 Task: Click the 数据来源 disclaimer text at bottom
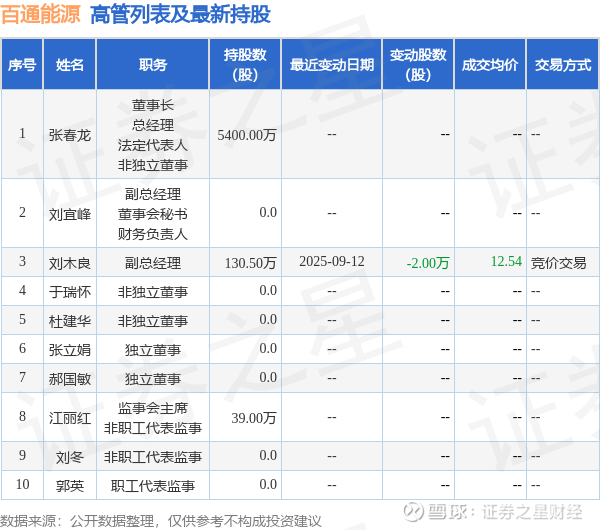(x=161, y=521)
